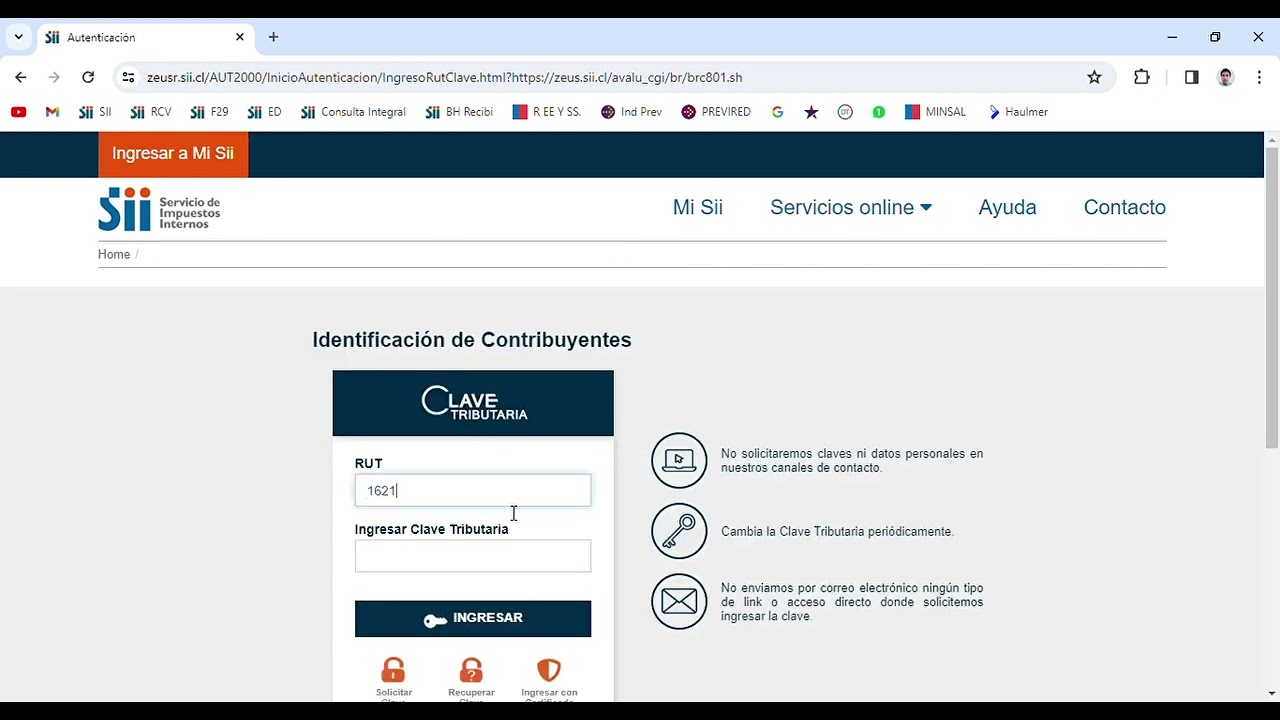The width and height of the screenshot is (1280, 720).
Task: Click the Ingresar a Mi Sii button
Action: pyautogui.click(x=173, y=154)
